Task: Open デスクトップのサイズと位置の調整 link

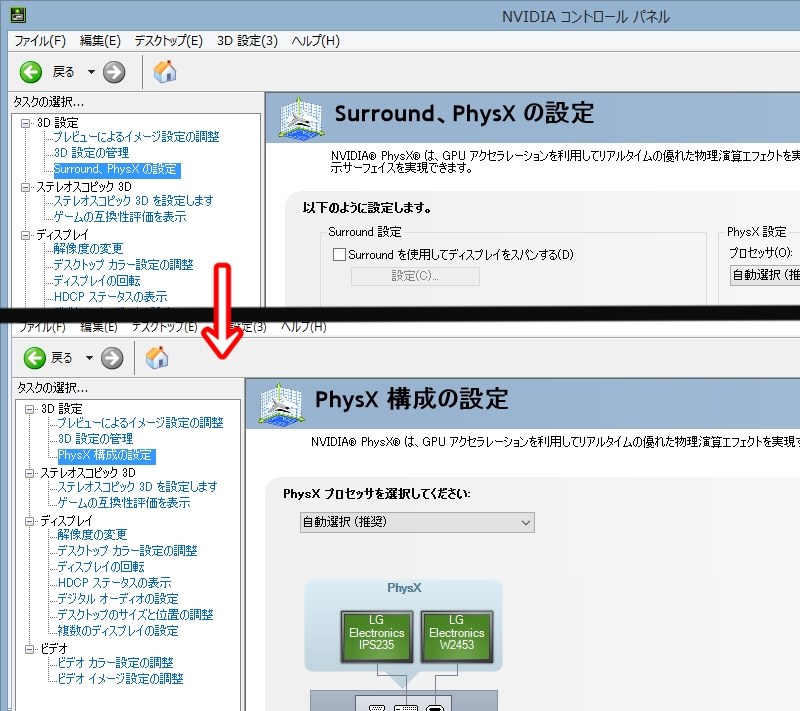Action: [x=135, y=615]
